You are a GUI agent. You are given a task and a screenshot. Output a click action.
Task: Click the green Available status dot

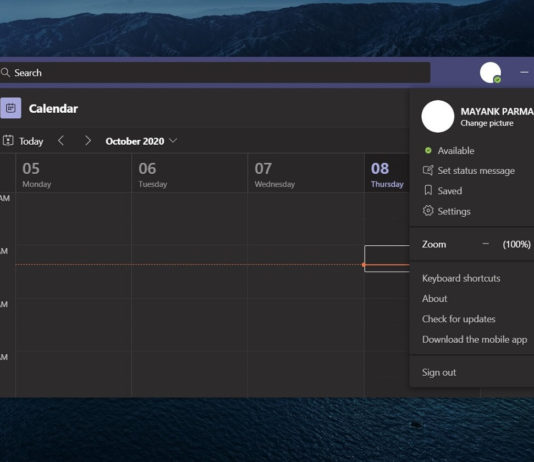tap(428, 150)
